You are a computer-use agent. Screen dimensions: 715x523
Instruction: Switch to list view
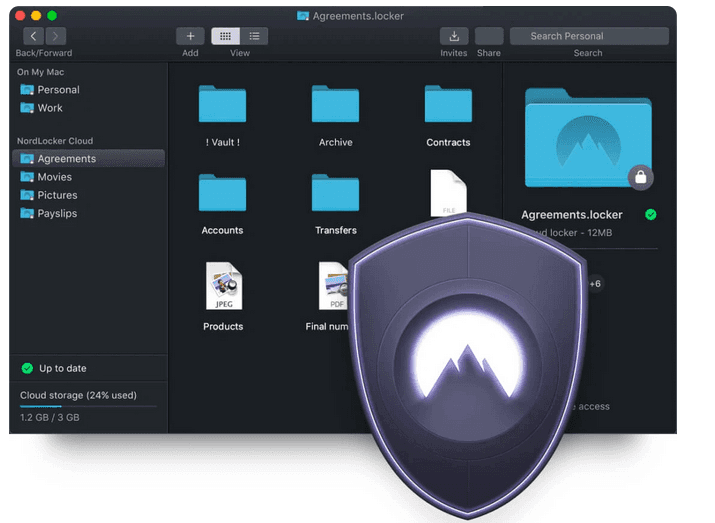click(254, 36)
